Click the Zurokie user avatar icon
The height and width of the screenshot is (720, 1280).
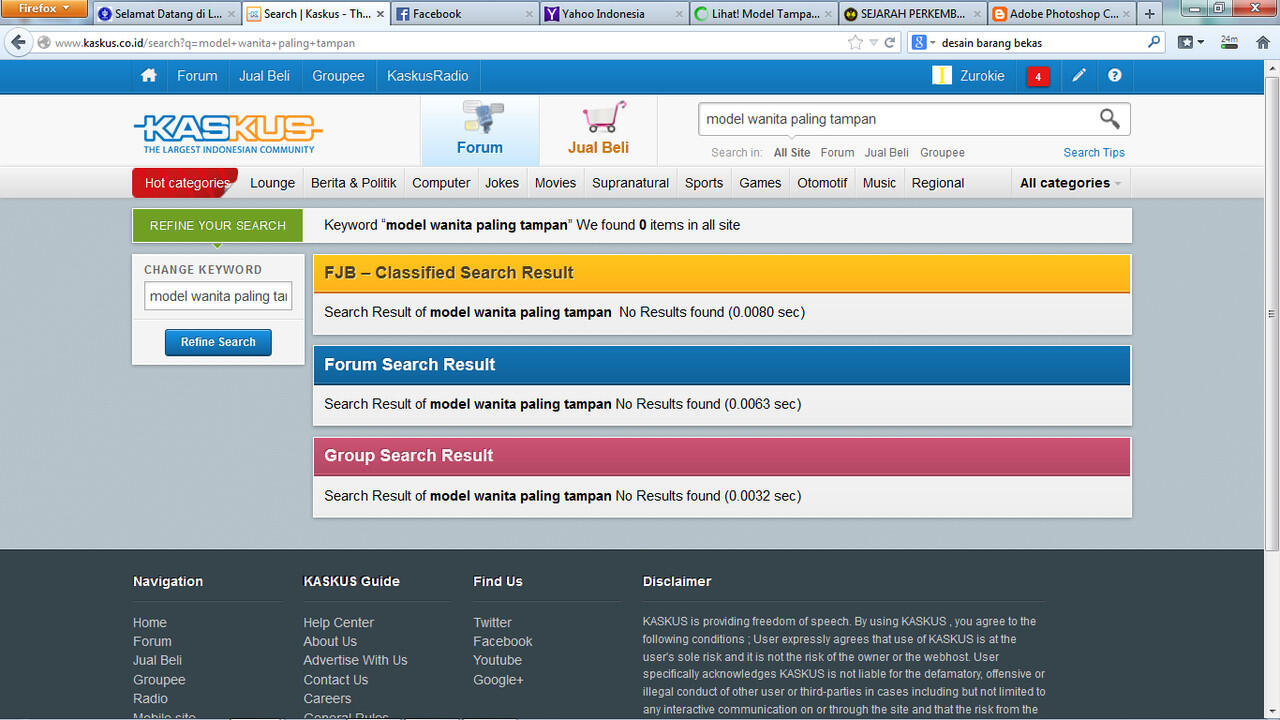click(x=941, y=76)
